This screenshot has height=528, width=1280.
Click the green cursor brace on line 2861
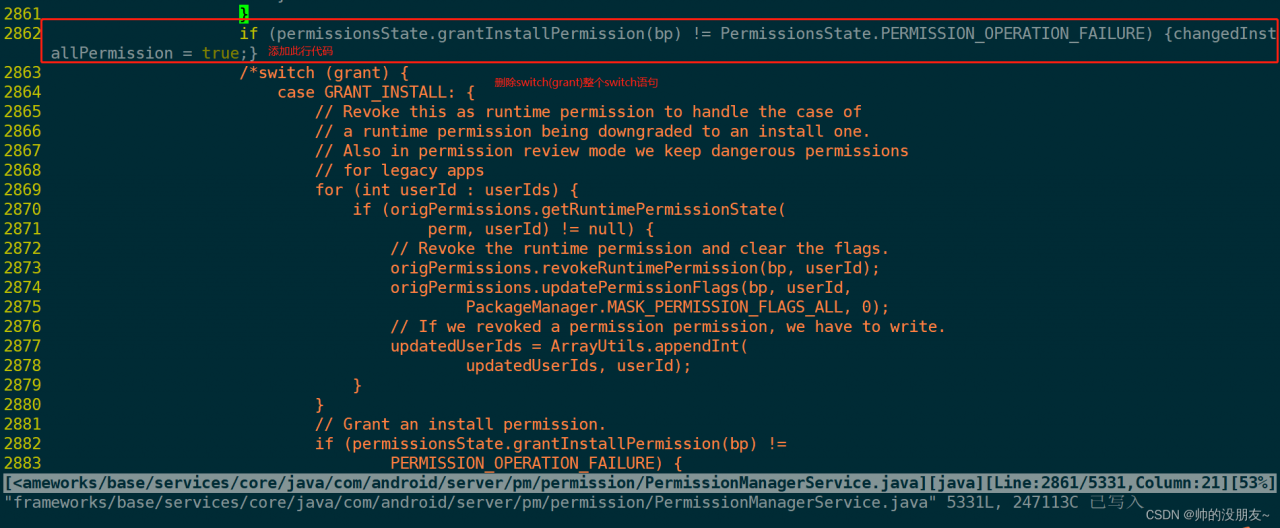click(x=244, y=14)
